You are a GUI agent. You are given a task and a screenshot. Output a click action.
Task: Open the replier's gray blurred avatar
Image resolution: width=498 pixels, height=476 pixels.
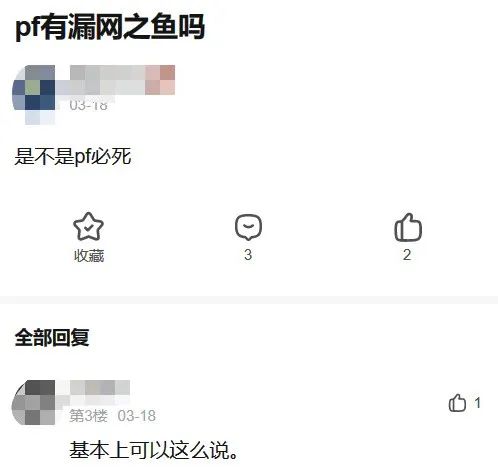click(33, 403)
